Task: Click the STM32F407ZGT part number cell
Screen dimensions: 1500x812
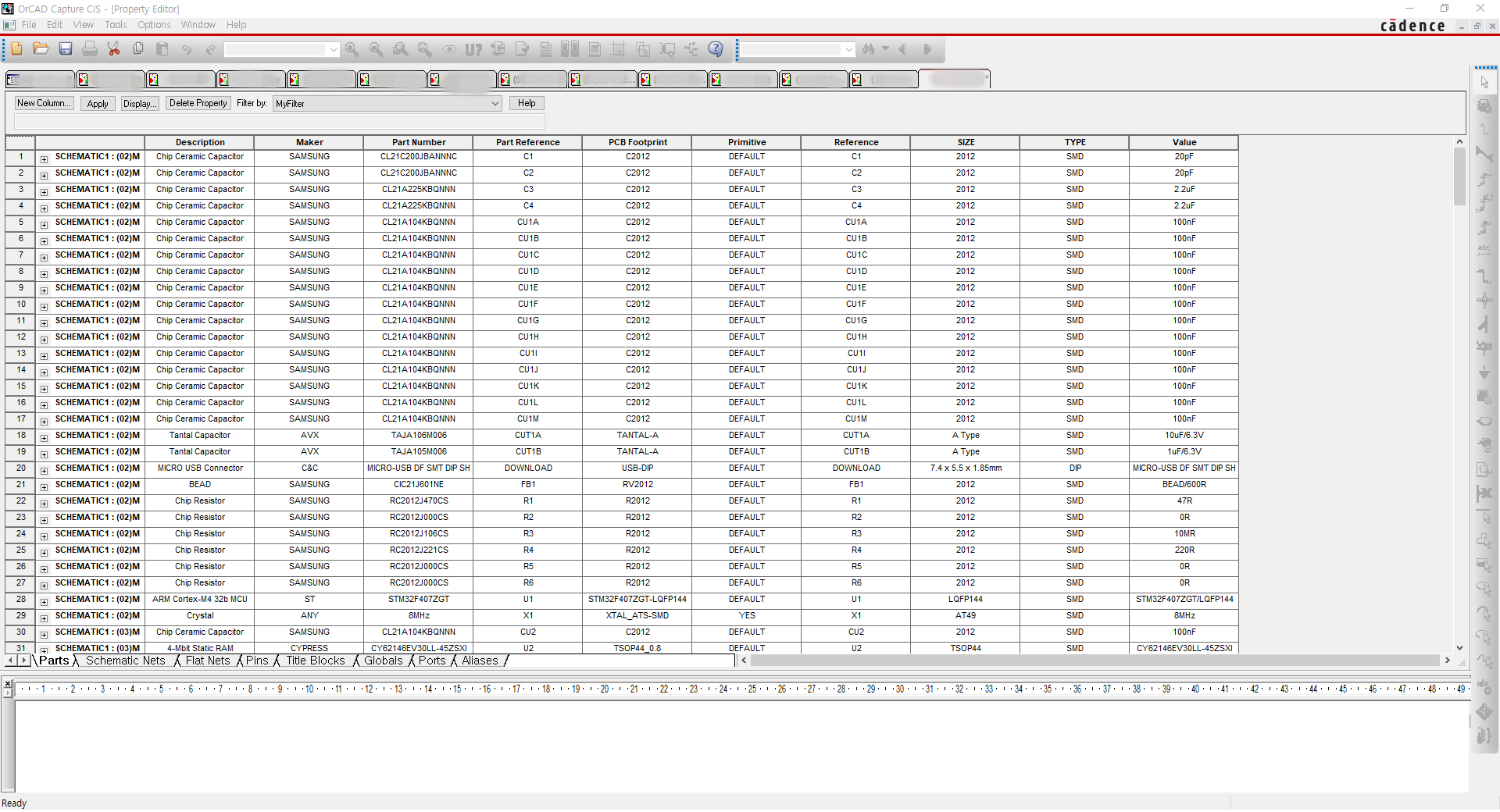Action: (x=419, y=600)
